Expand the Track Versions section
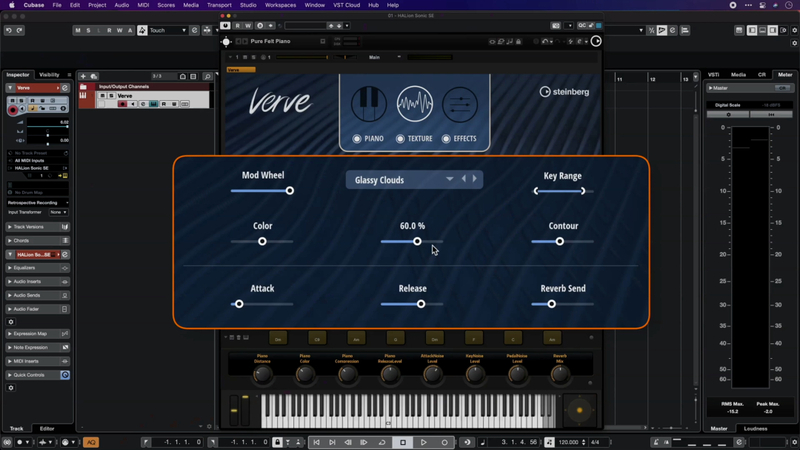Screen dimensions: 800x450 pyautogui.click(x=38, y=227)
